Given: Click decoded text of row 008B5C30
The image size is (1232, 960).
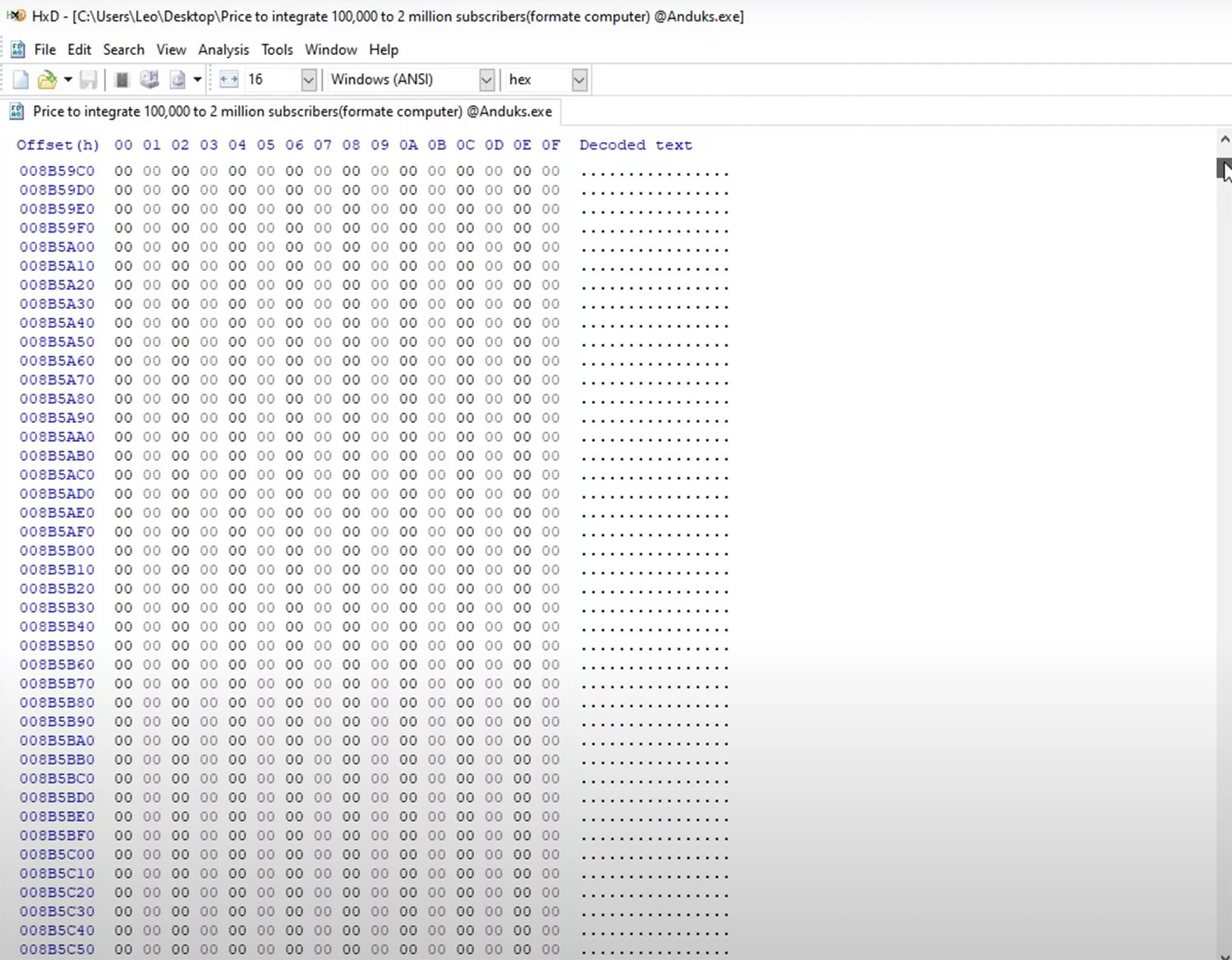Looking at the screenshot, I should pyautogui.click(x=655, y=912).
